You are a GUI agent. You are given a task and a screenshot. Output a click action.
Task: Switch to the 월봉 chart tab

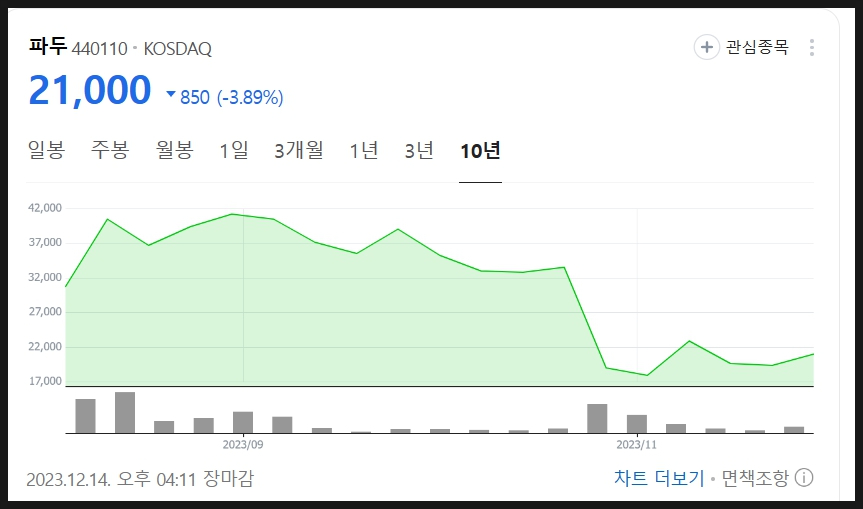[x=174, y=150]
